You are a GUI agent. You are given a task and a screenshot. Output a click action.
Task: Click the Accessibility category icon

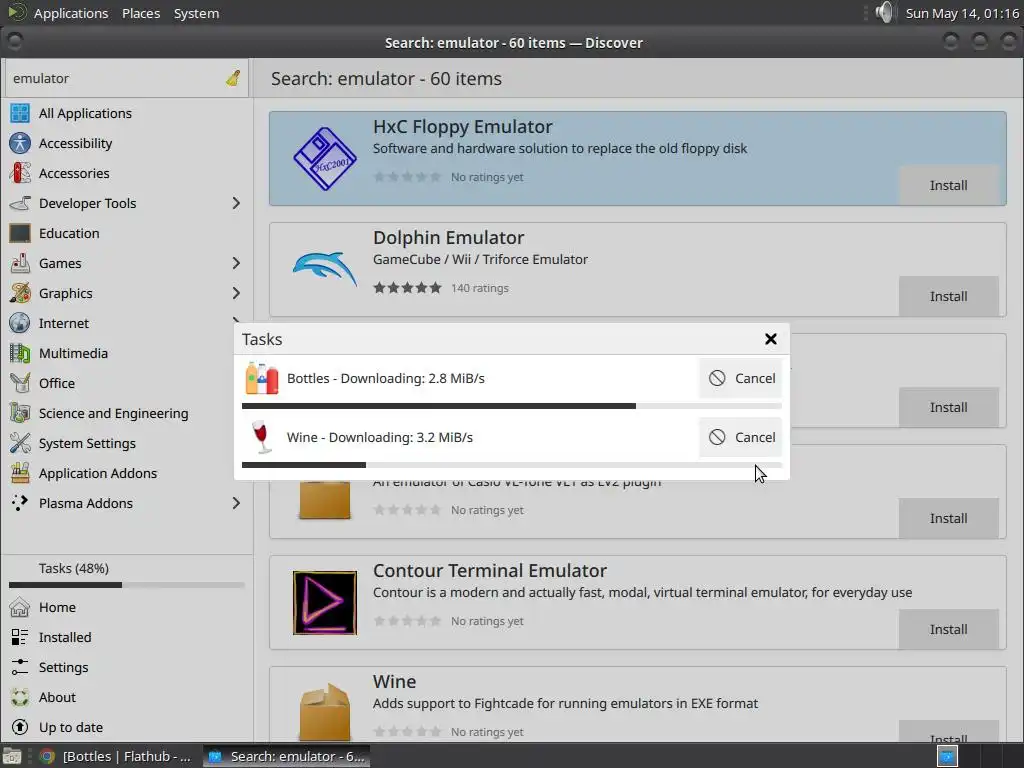pos(20,143)
